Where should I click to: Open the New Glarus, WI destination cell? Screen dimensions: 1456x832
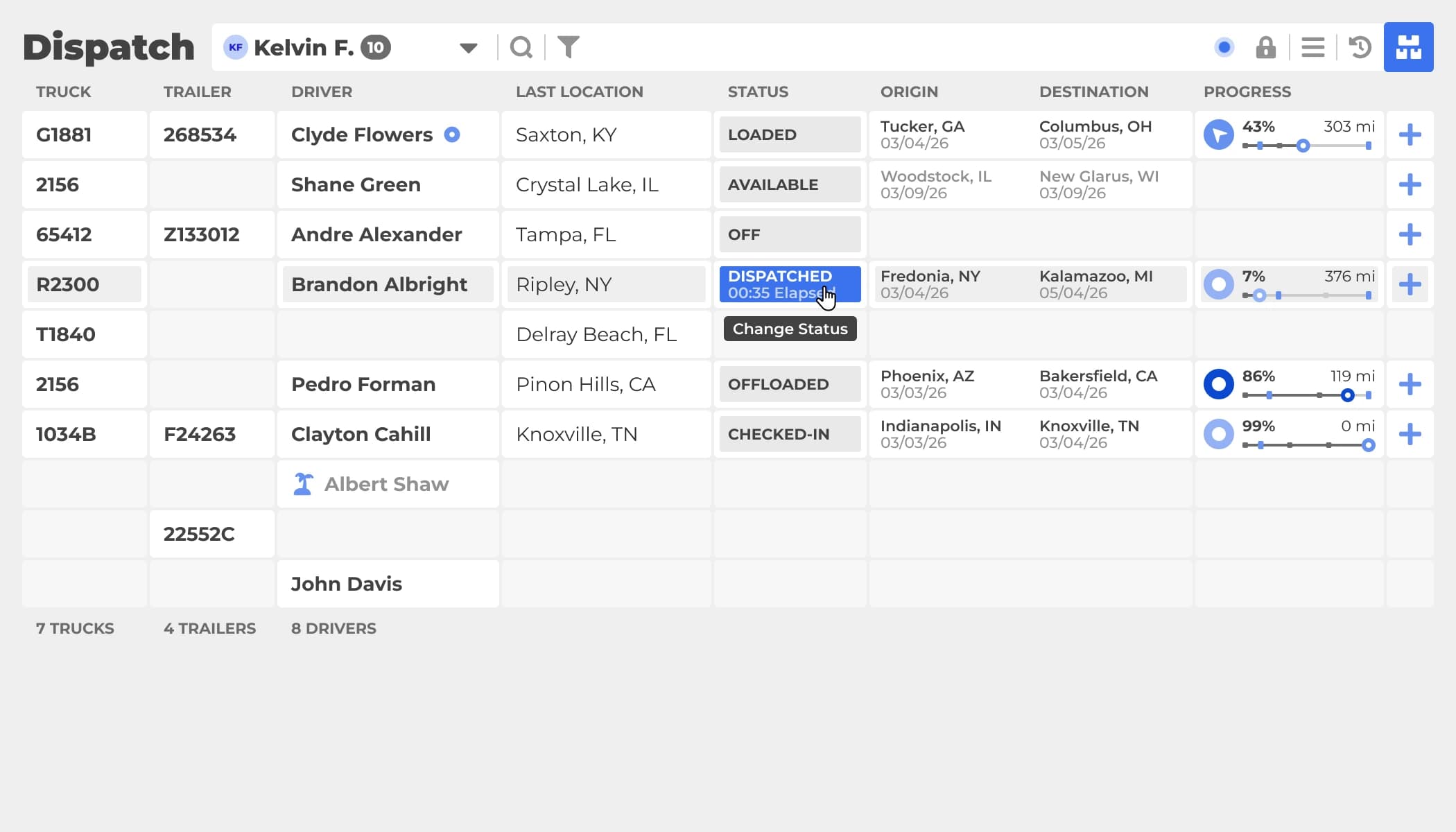[x=1099, y=184]
